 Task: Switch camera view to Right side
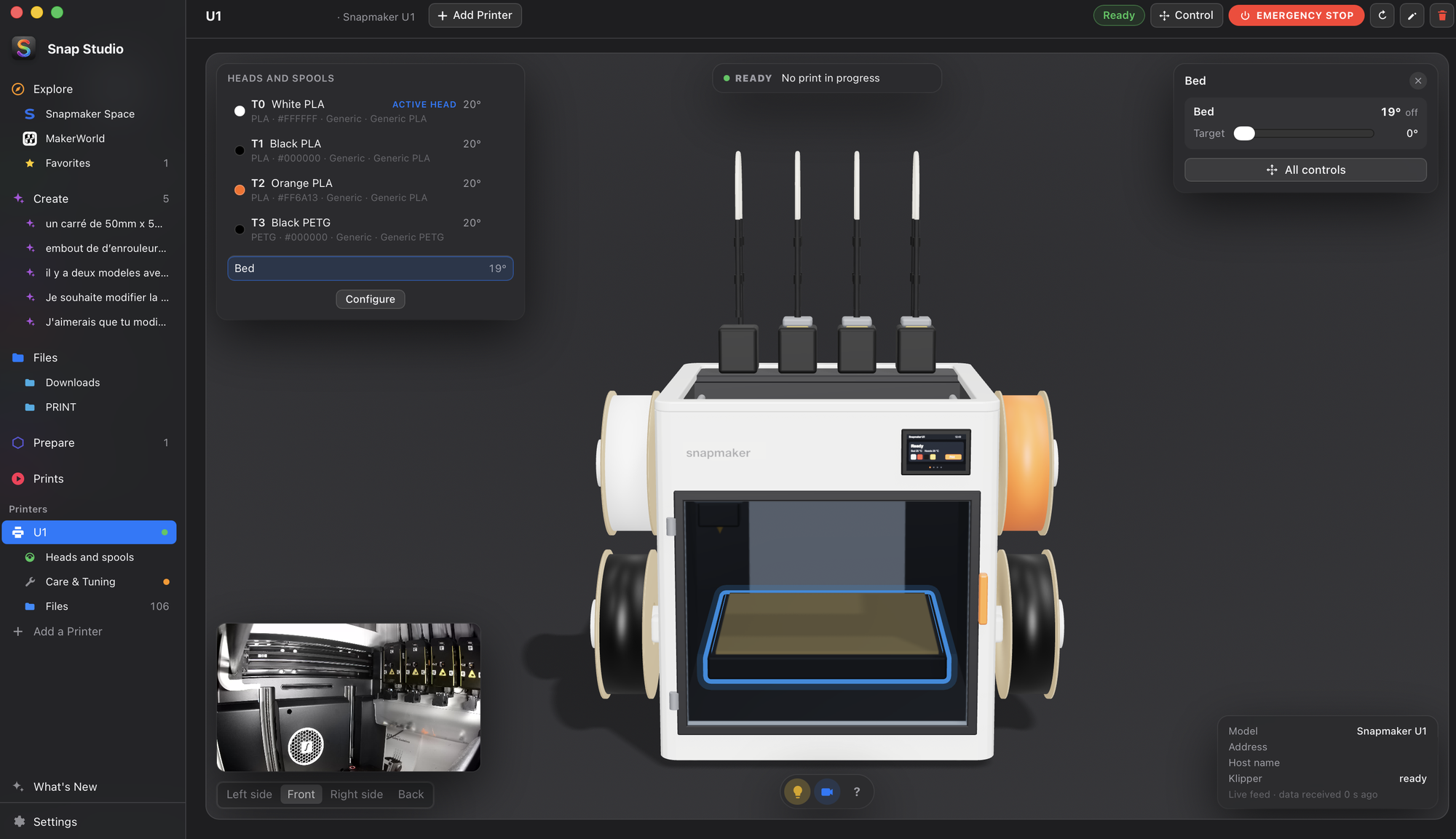point(356,795)
